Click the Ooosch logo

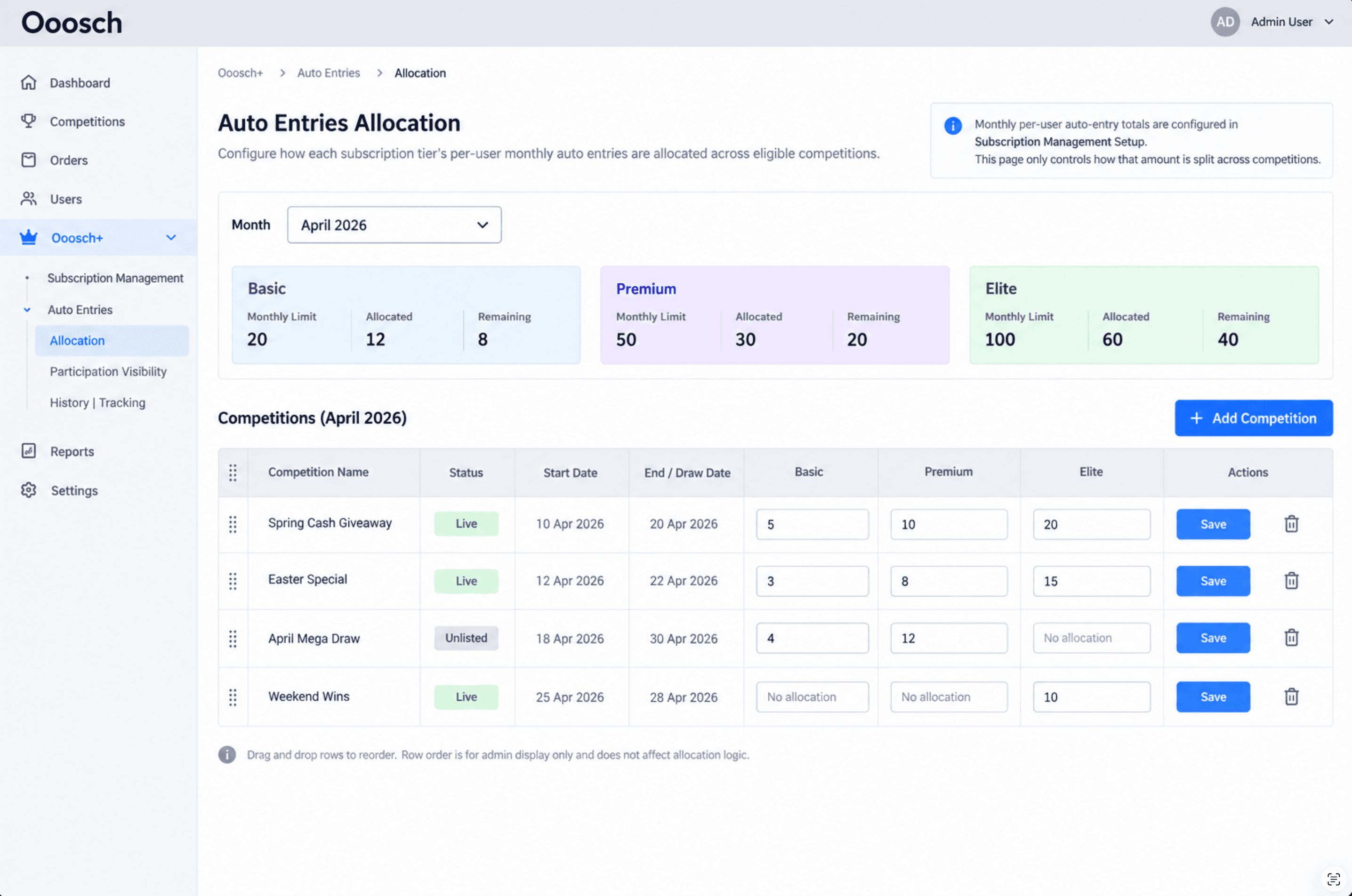72,23
